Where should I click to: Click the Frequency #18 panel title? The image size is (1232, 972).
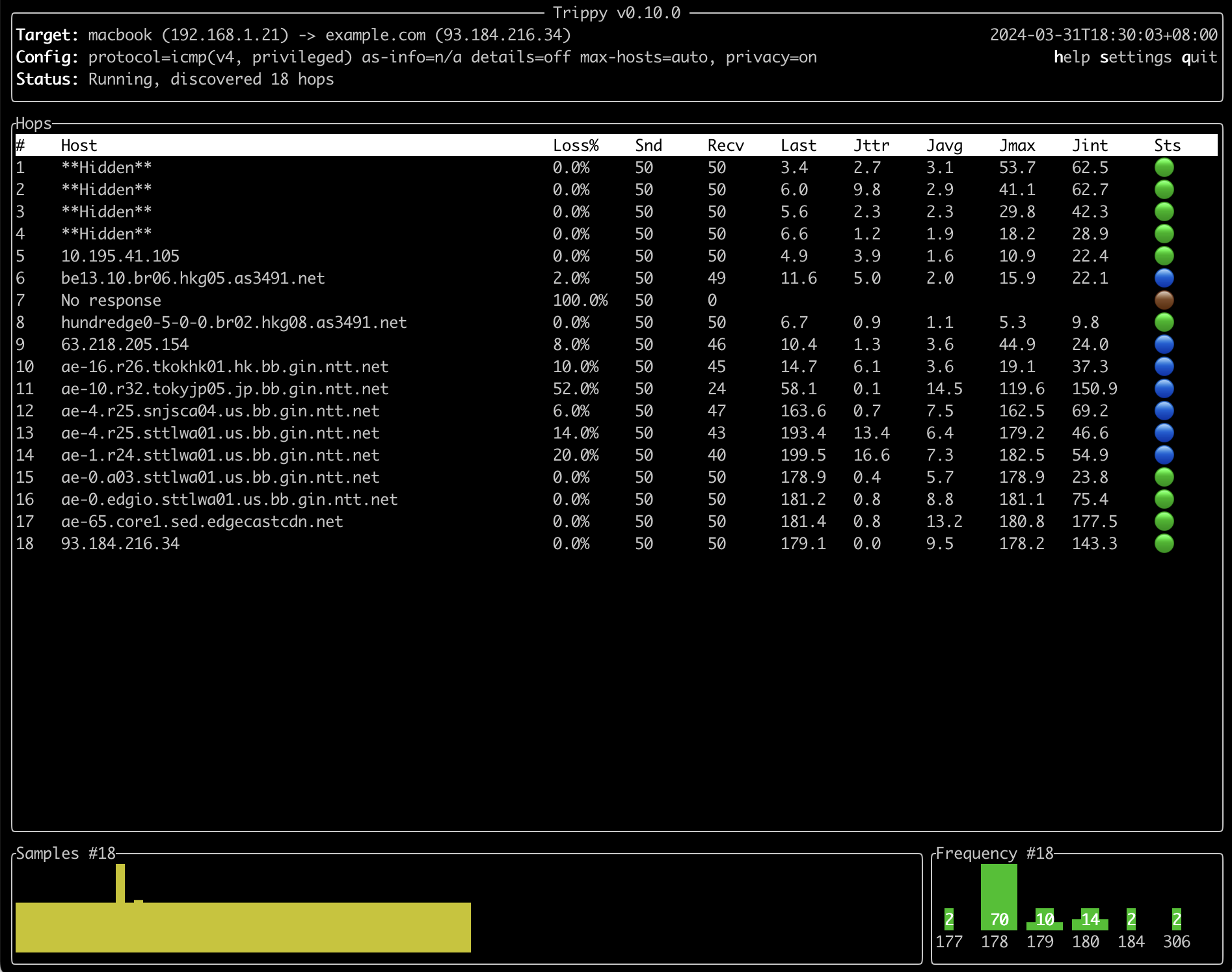click(994, 854)
